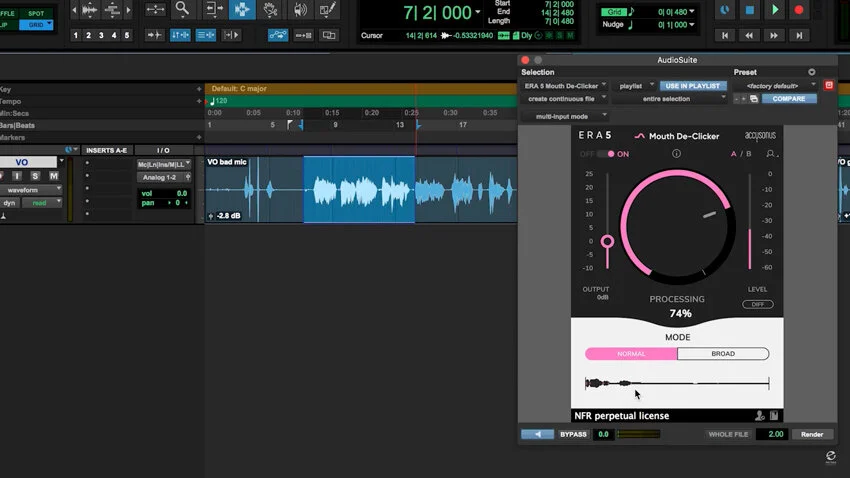The image size is (850, 478).
Task: Click the Fast Forward button
Action: [x=774, y=35]
